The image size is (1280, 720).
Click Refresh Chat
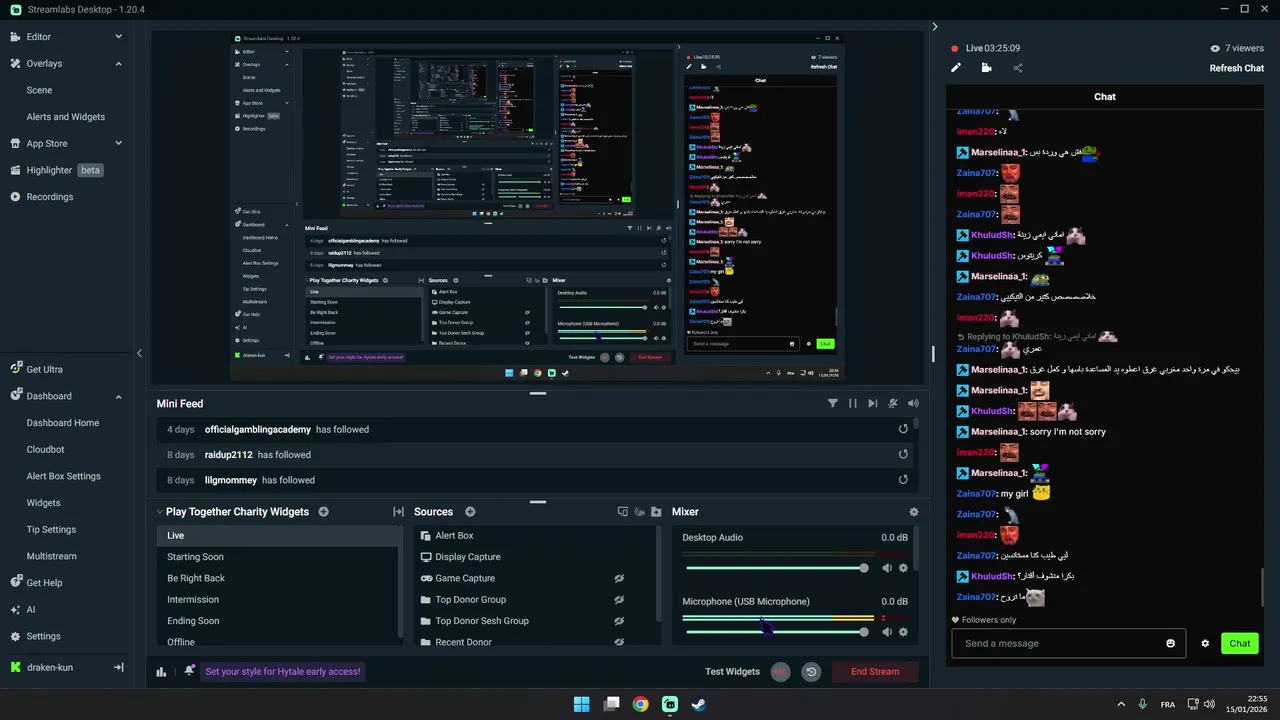coord(1237,68)
